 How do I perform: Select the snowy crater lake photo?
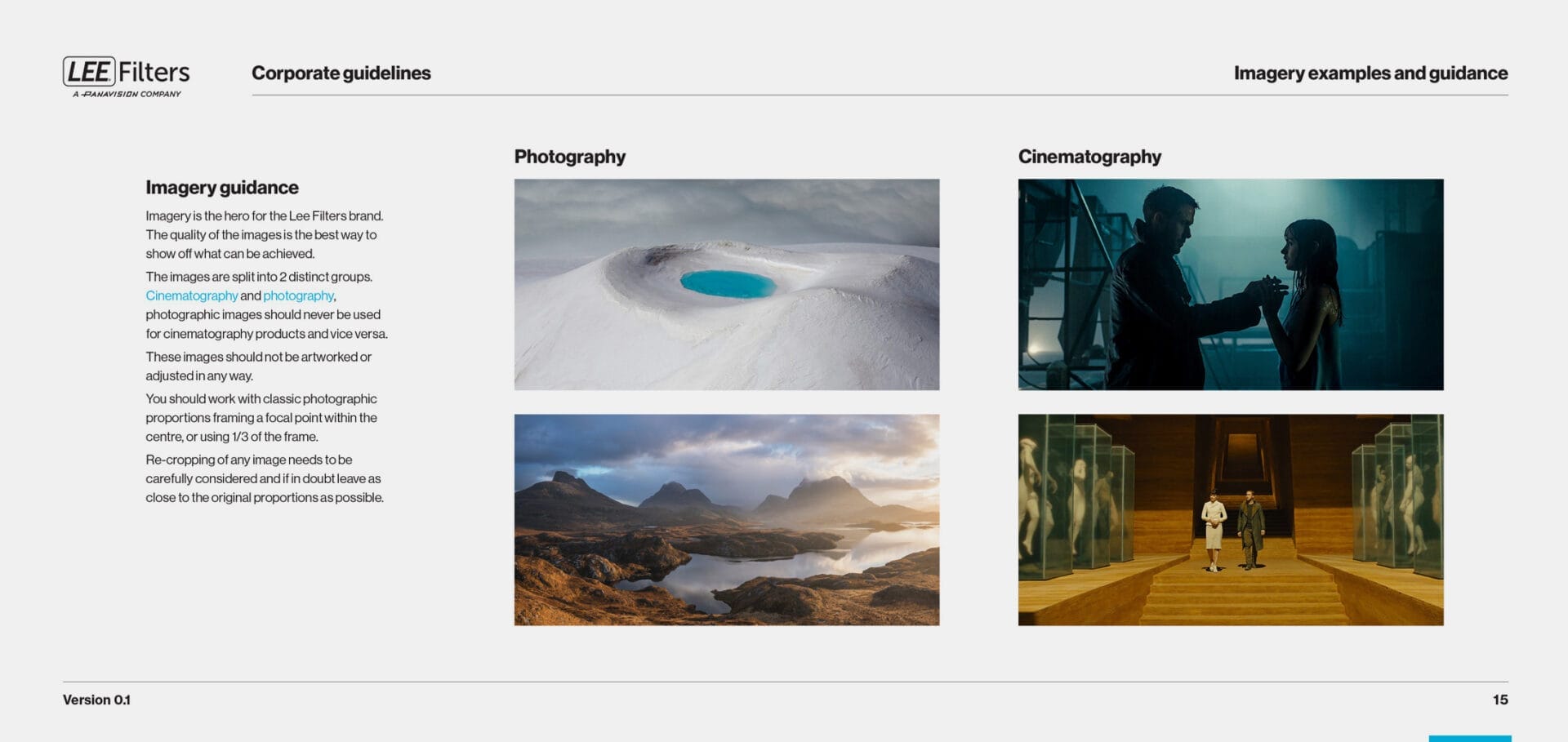point(727,284)
